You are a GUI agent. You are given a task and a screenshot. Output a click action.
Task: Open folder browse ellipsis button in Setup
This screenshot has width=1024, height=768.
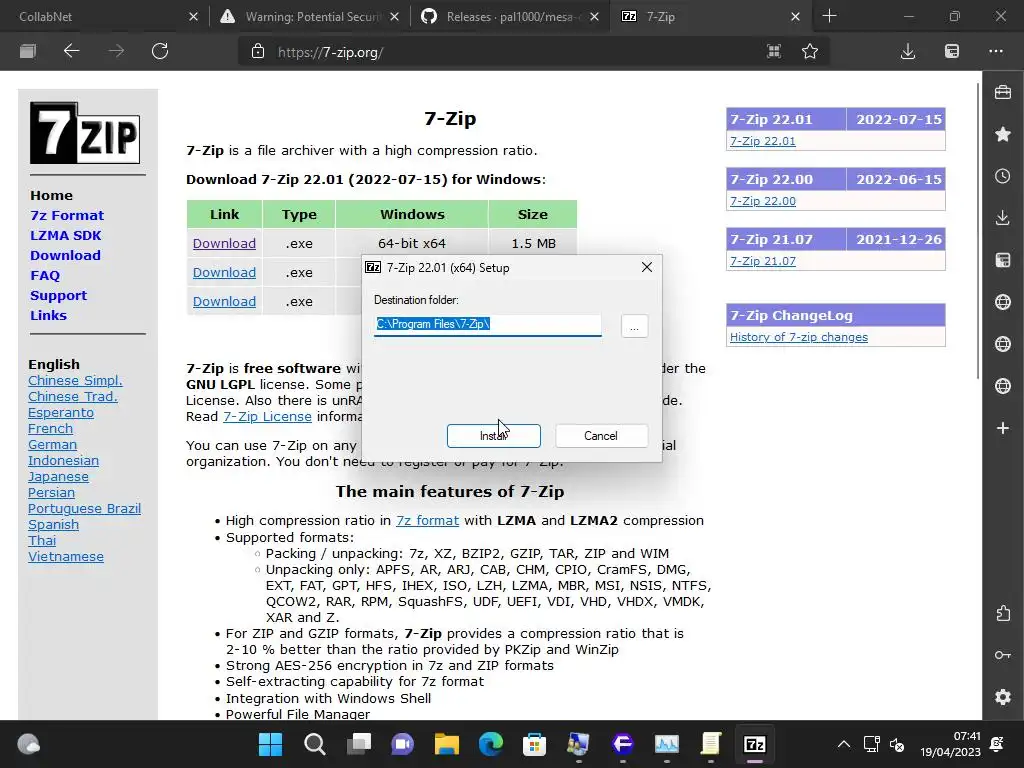[x=634, y=326]
